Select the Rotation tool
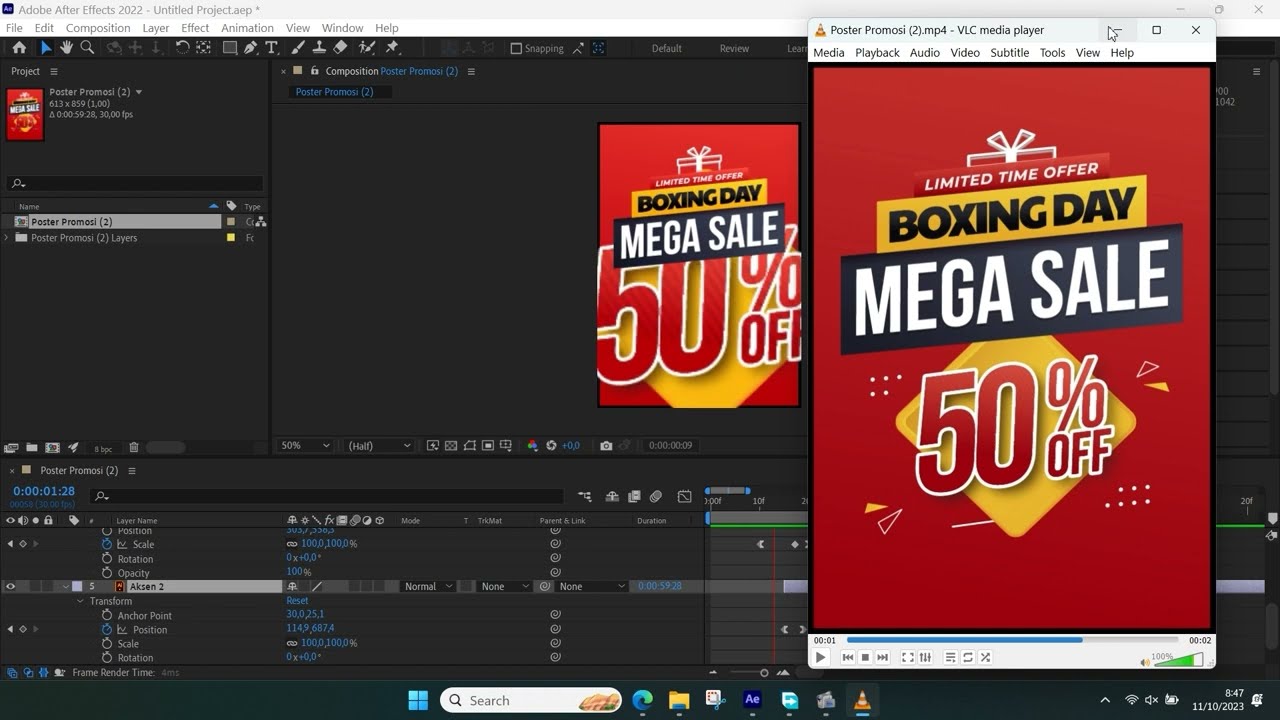This screenshot has width=1280, height=720. tap(182, 48)
